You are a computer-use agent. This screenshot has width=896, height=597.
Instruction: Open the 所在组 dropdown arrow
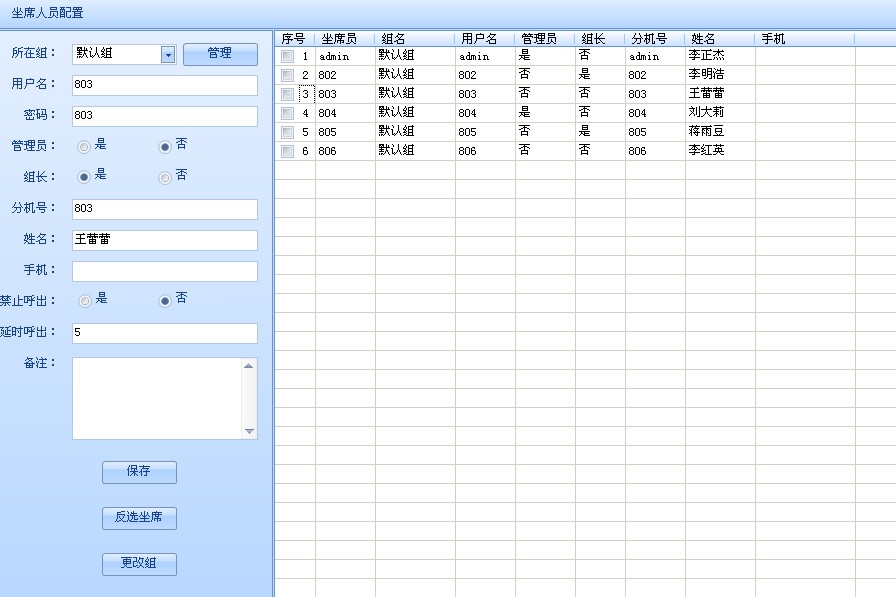coord(168,55)
